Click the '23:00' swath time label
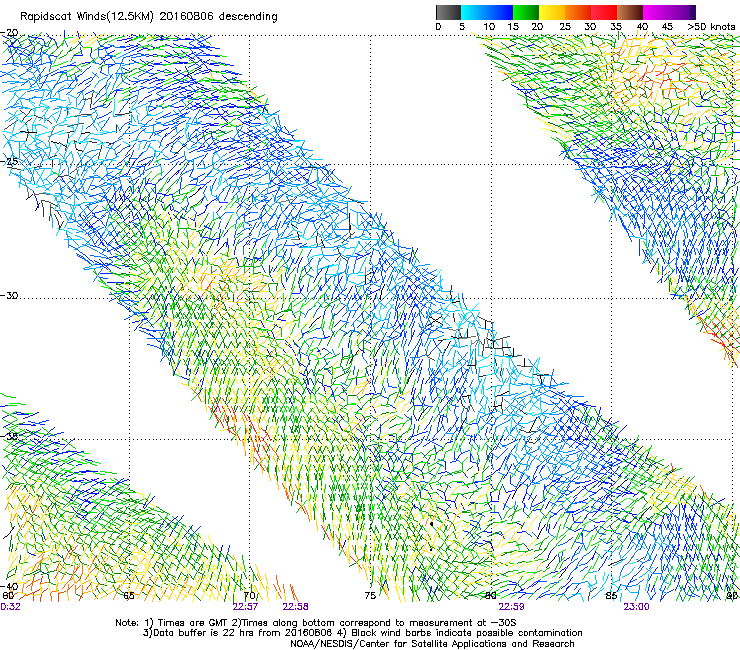740x650 pixels. click(636, 607)
